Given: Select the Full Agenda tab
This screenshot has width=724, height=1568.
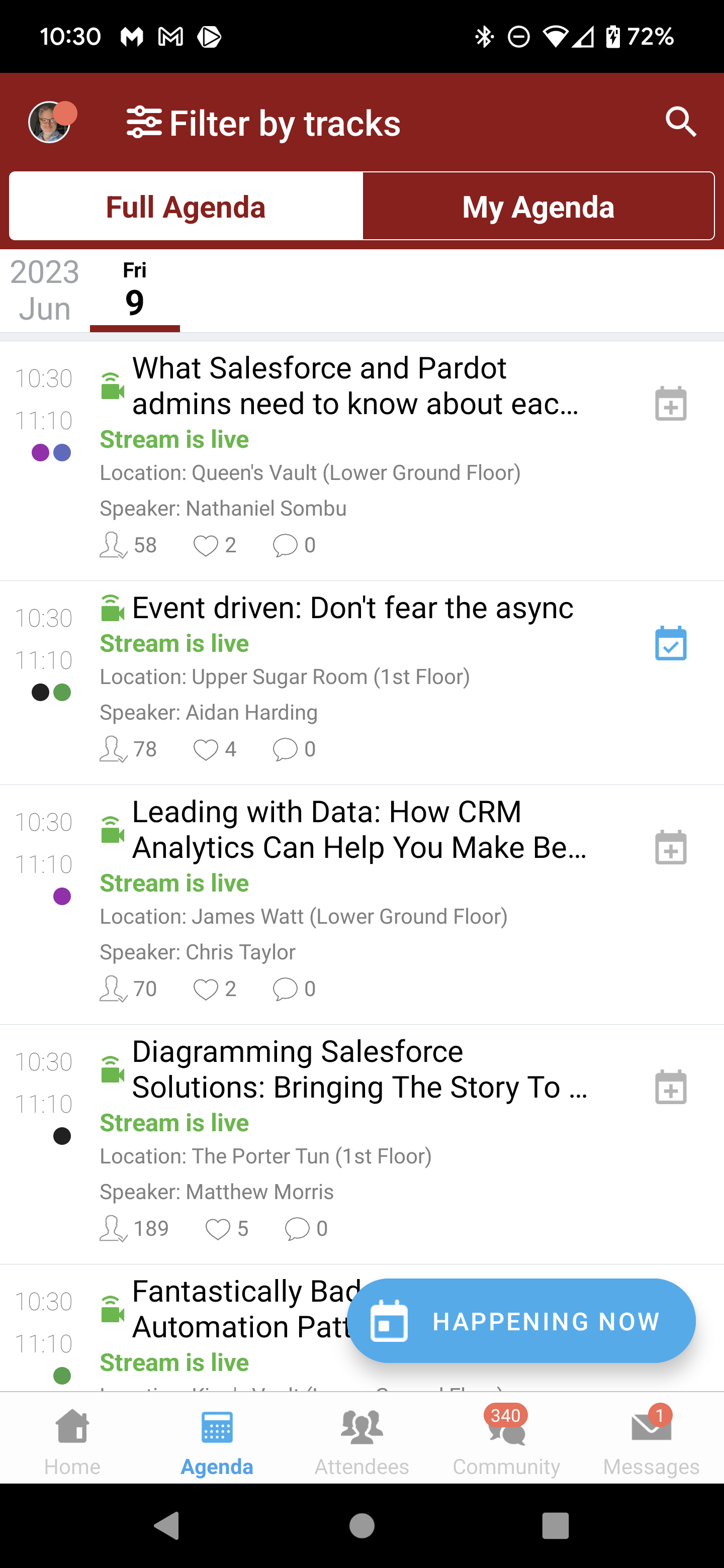Looking at the screenshot, I should (186, 207).
